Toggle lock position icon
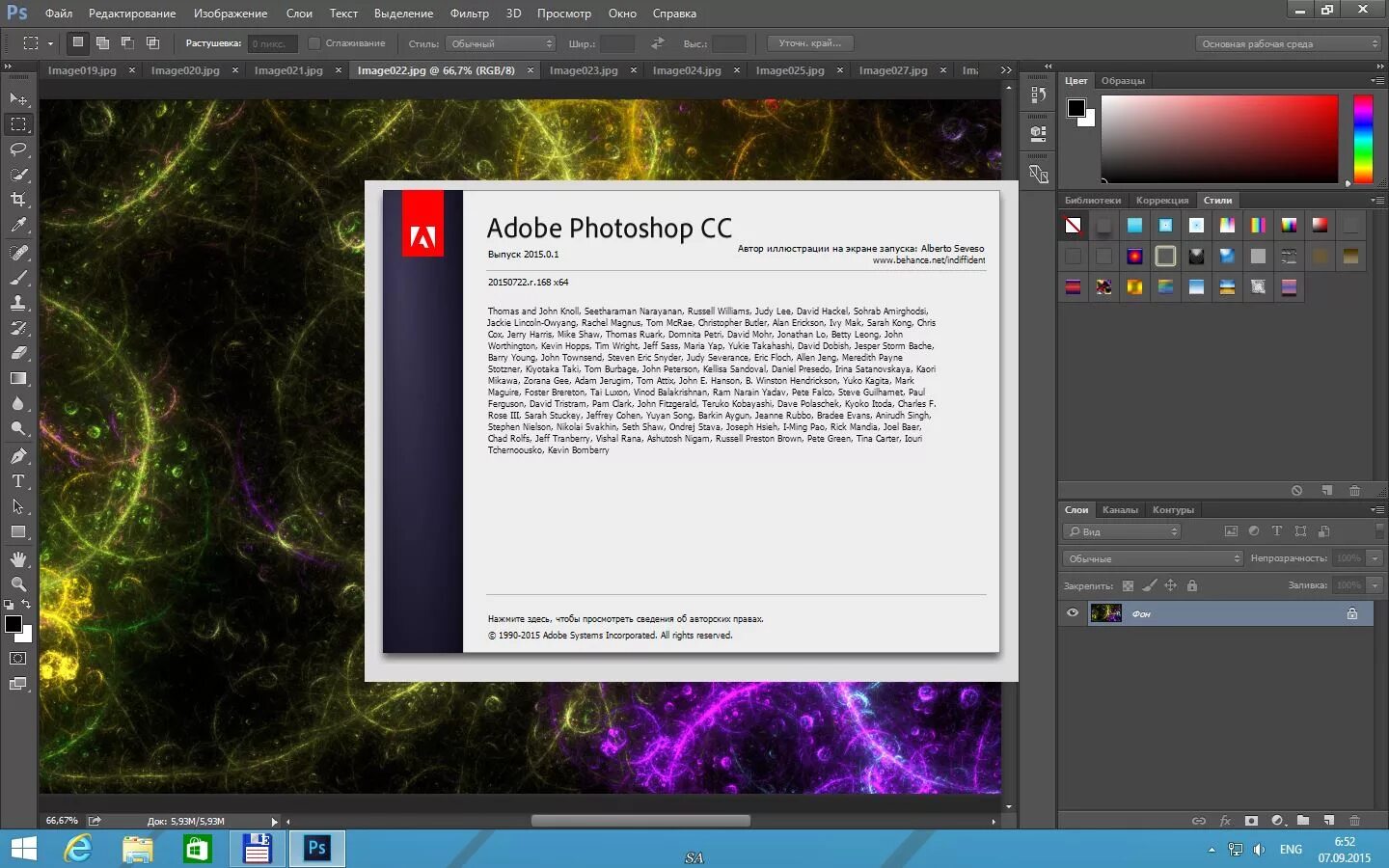Viewport: 1389px width, 868px height. [x=1170, y=585]
